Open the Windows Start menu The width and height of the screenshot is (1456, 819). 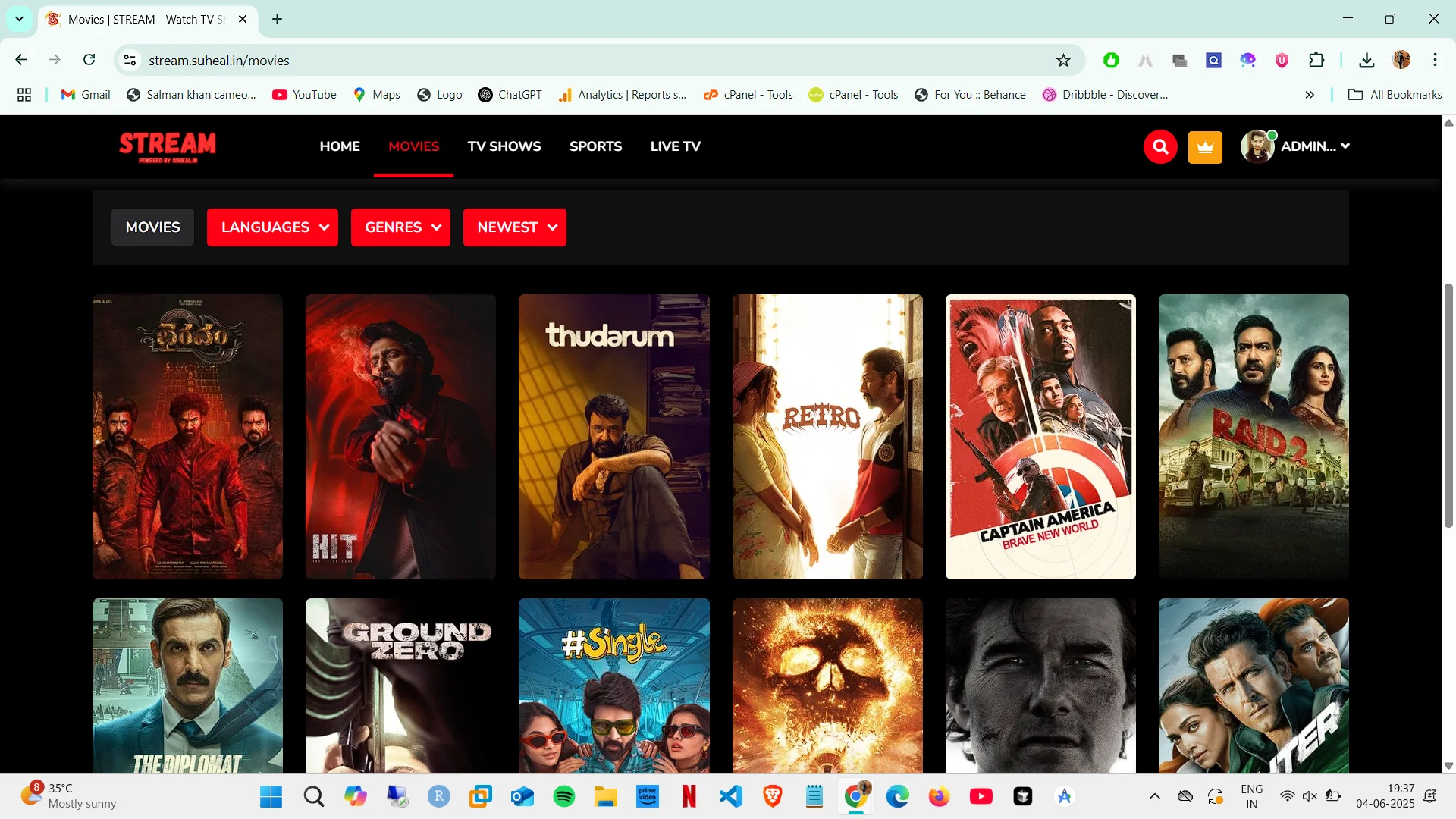coord(271,796)
